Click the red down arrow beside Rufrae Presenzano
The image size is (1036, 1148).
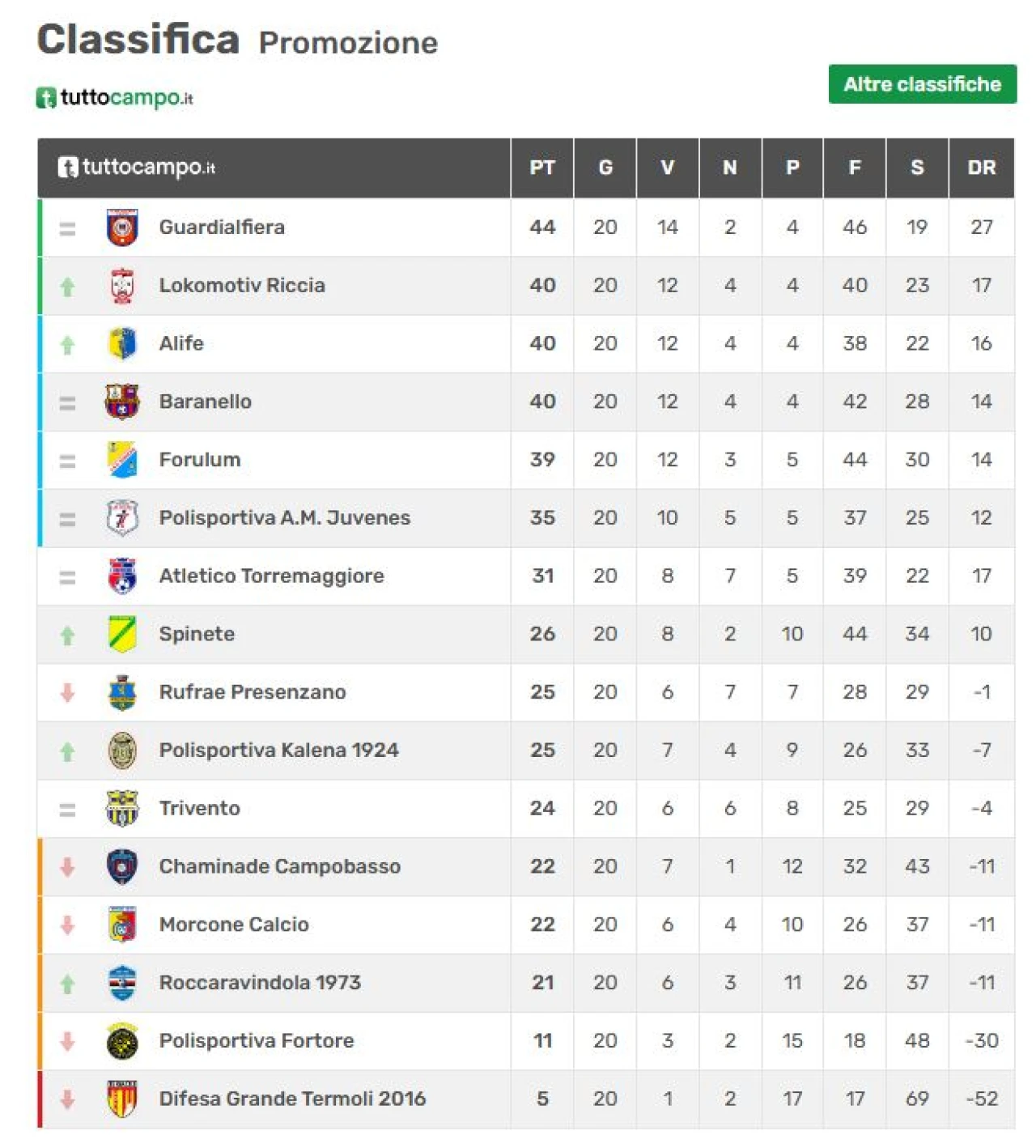(x=67, y=692)
